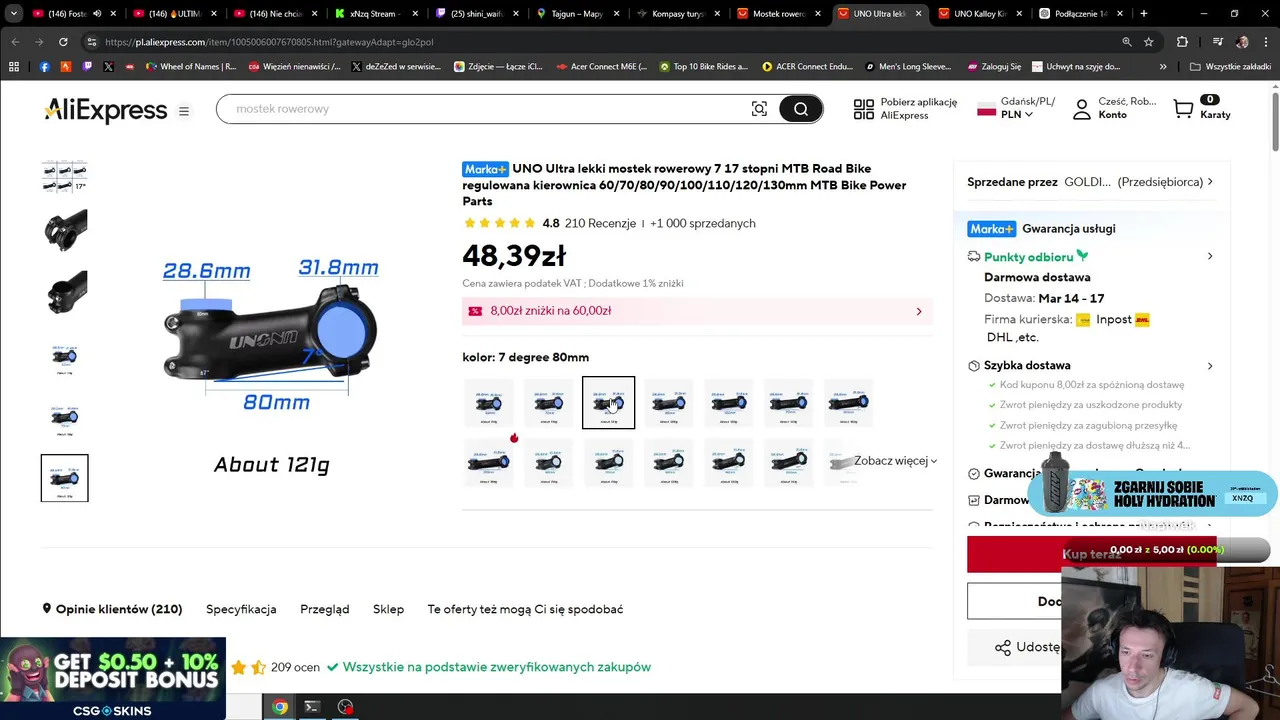The height and width of the screenshot is (720, 1280).
Task: Select the variant swatch with flame badge
Action: (x=488, y=461)
